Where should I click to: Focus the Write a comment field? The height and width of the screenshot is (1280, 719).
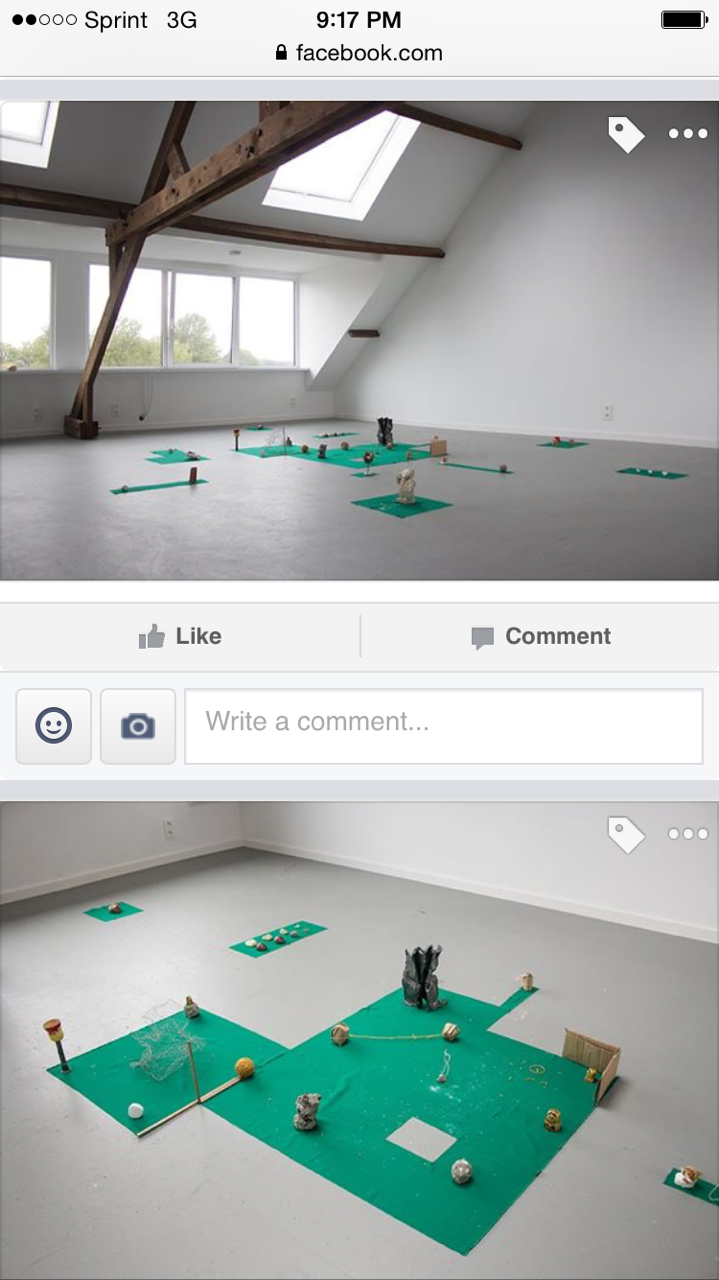pyautogui.click(x=444, y=726)
